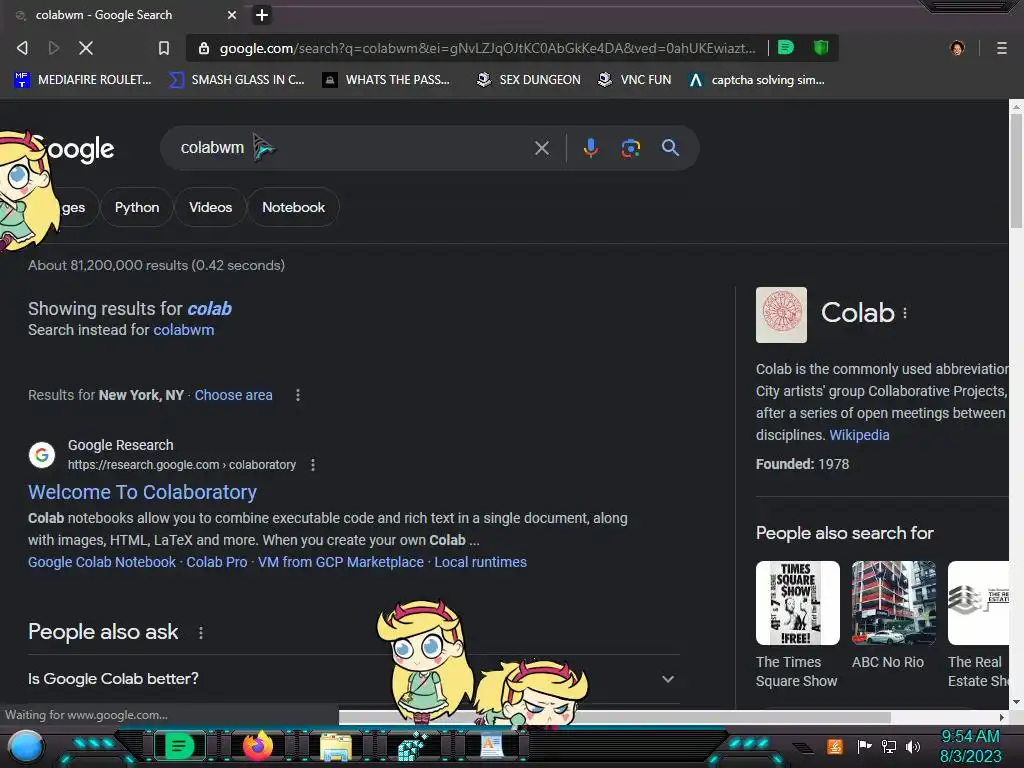Open the volume speaker tray icon
The image size is (1024, 768).
click(x=912, y=746)
